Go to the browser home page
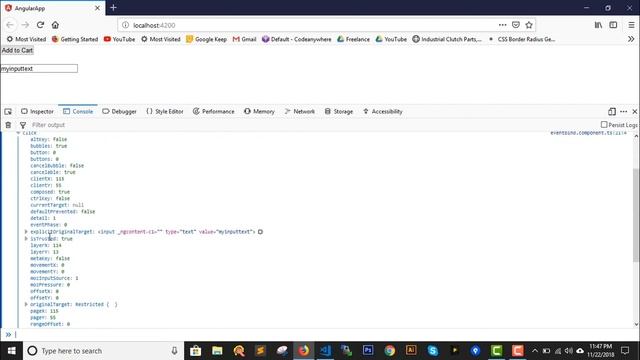Screen dimensions: 640x360 click(55, 25)
